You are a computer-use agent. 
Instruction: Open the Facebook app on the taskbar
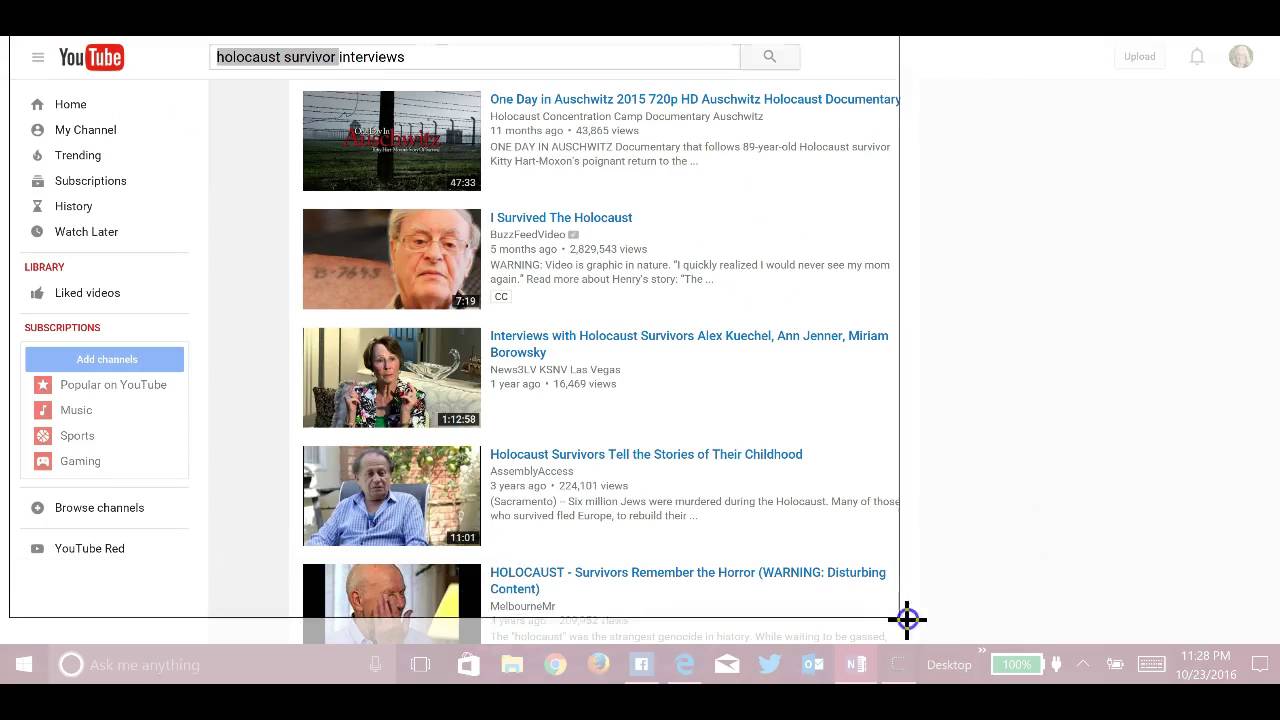point(641,664)
